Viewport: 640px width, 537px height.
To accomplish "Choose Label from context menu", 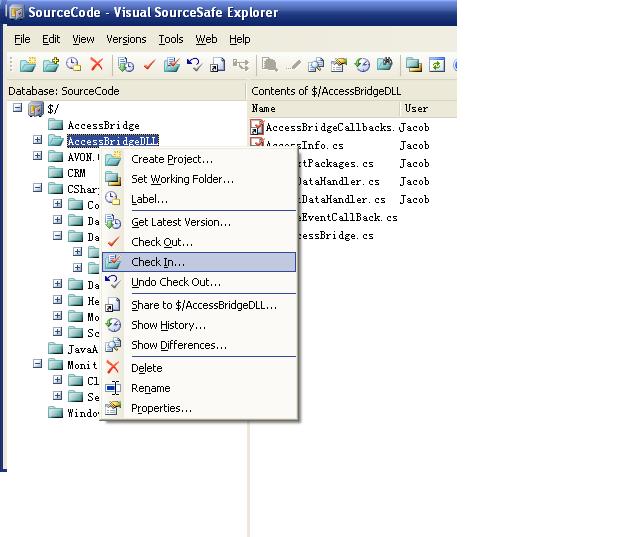I will (199, 199).
